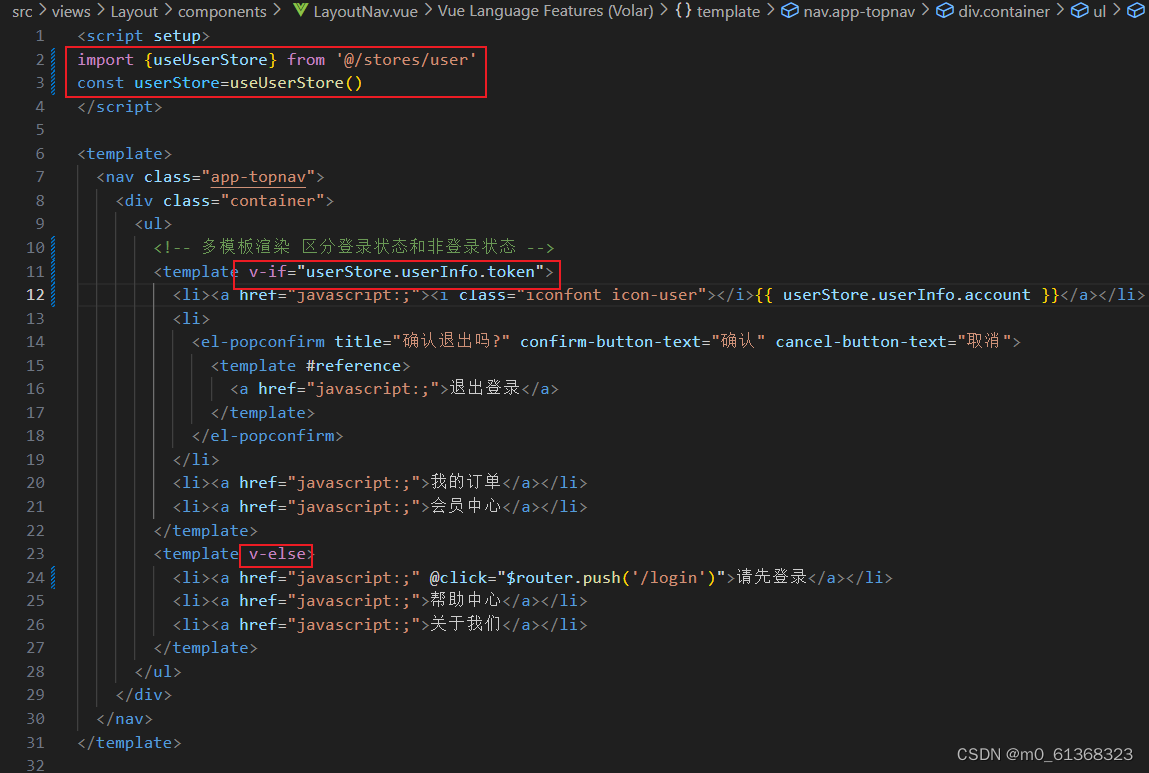This screenshot has width=1149, height=773.
Task: Click the app-topnav class name
Action: 258,177
